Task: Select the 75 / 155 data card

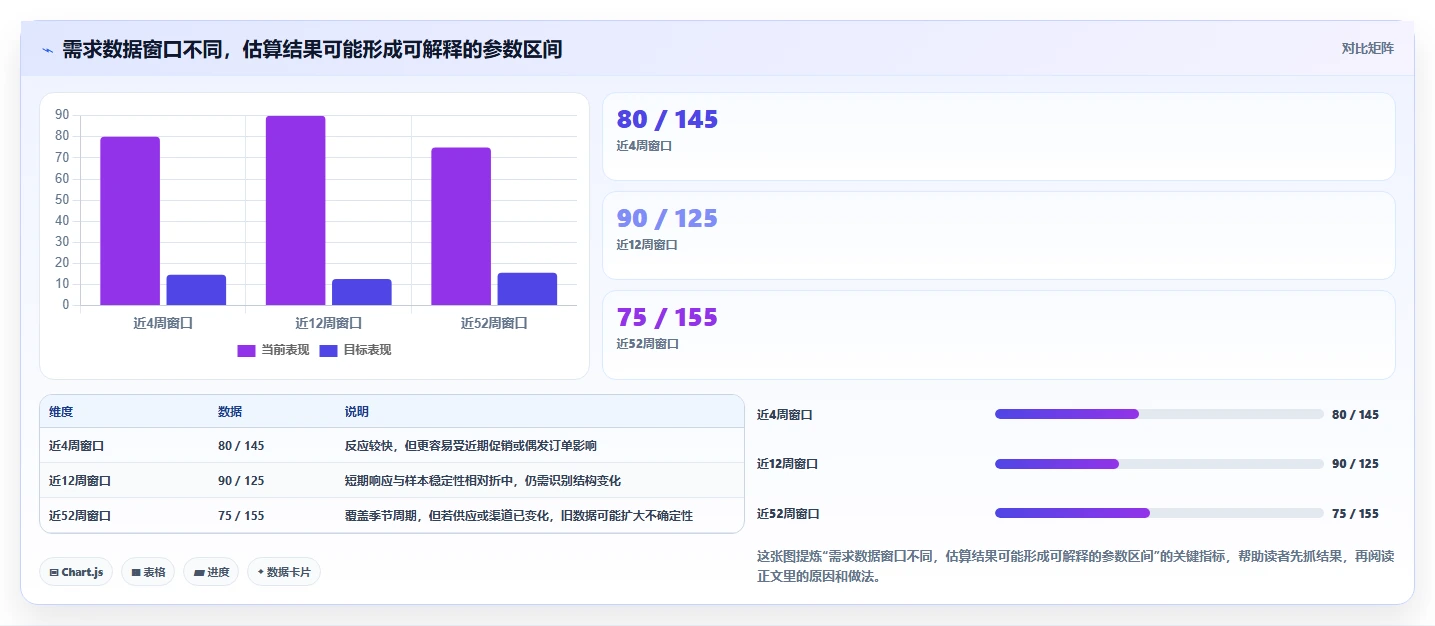Action: (998, 334)
